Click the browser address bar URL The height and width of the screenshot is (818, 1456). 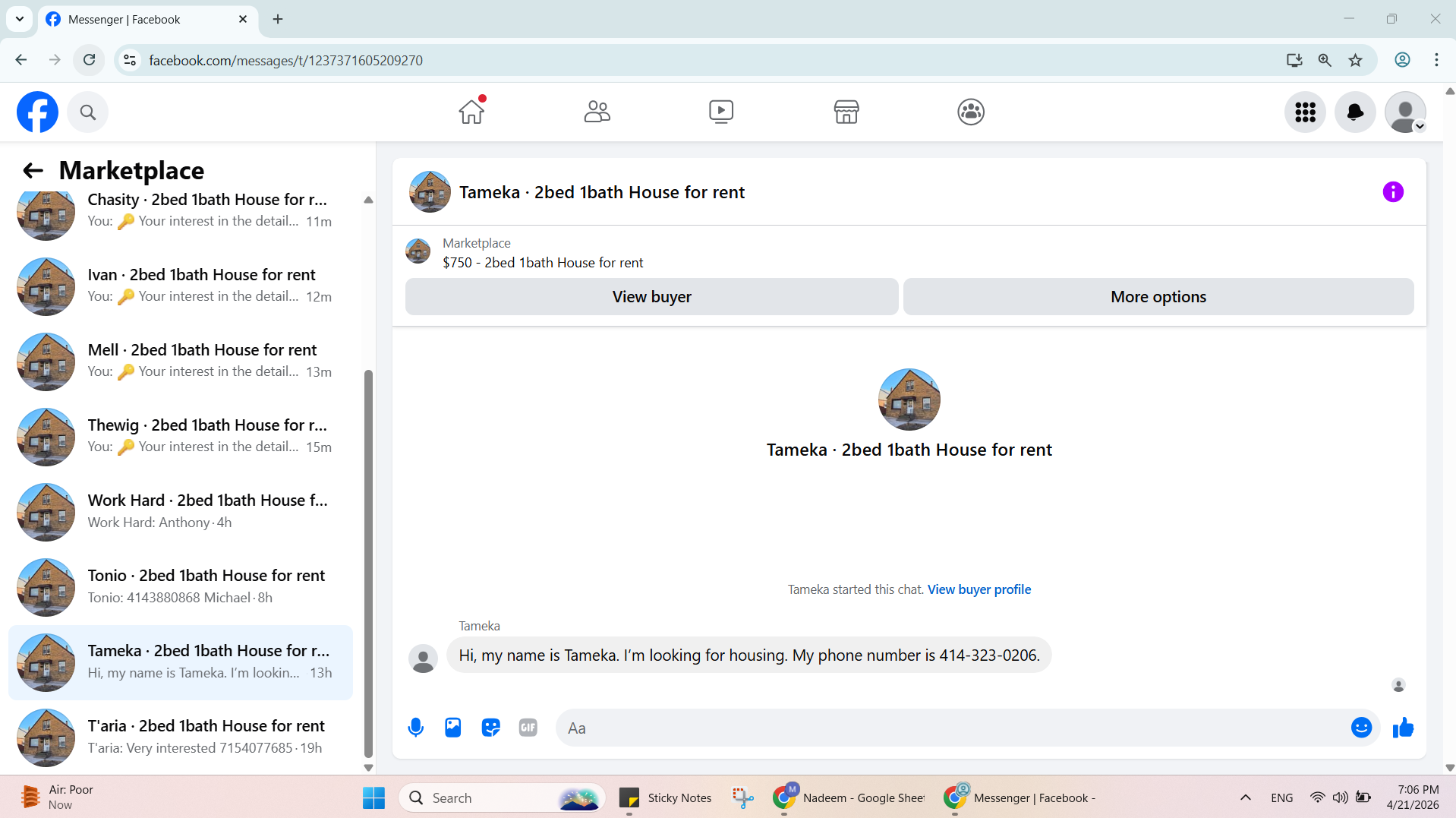coord(285,61)
